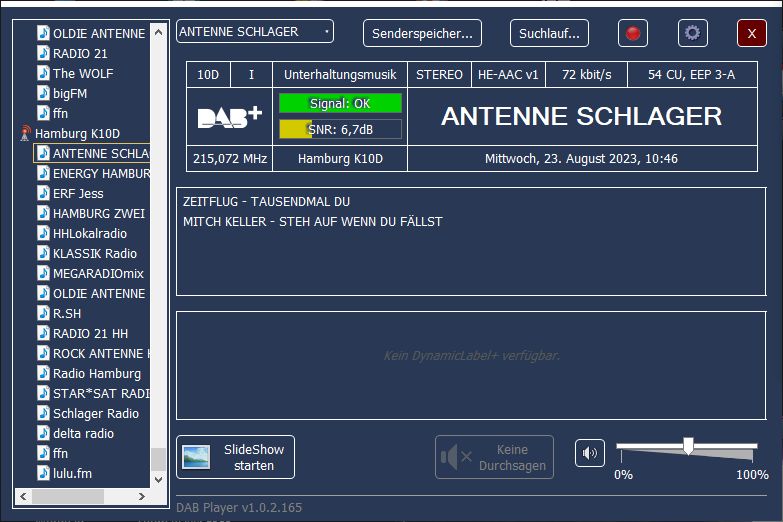The height and width of the screenshot is (522, 783).
Task: Select STAR*SAT RADIO station
Action: point(101,393)
